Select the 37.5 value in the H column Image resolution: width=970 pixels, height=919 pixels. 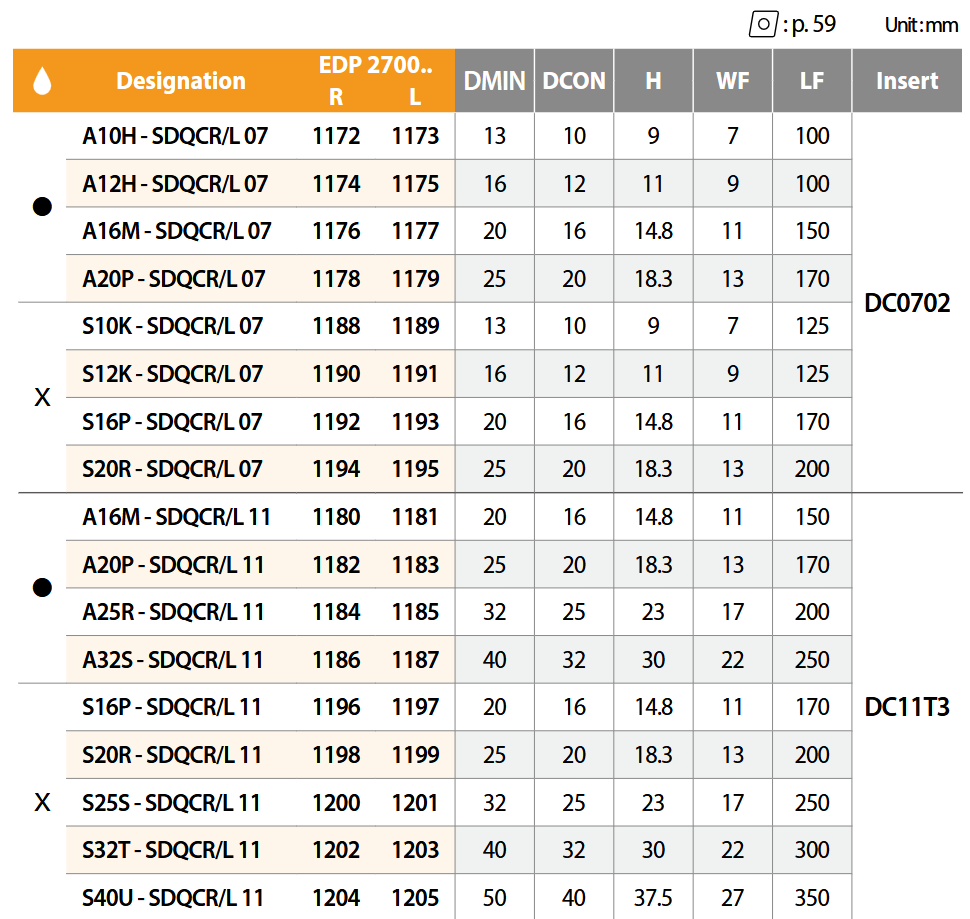coord(653,898)
